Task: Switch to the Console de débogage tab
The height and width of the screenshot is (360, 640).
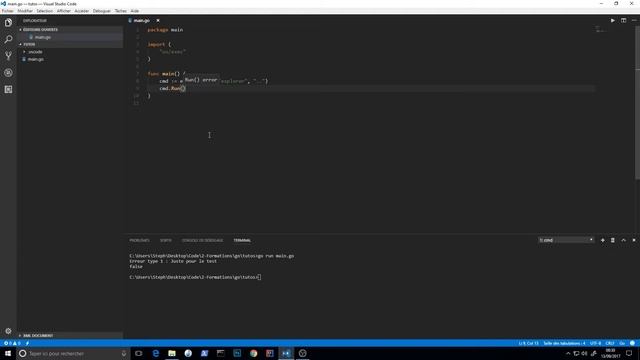Action: (x=202, y=240)
